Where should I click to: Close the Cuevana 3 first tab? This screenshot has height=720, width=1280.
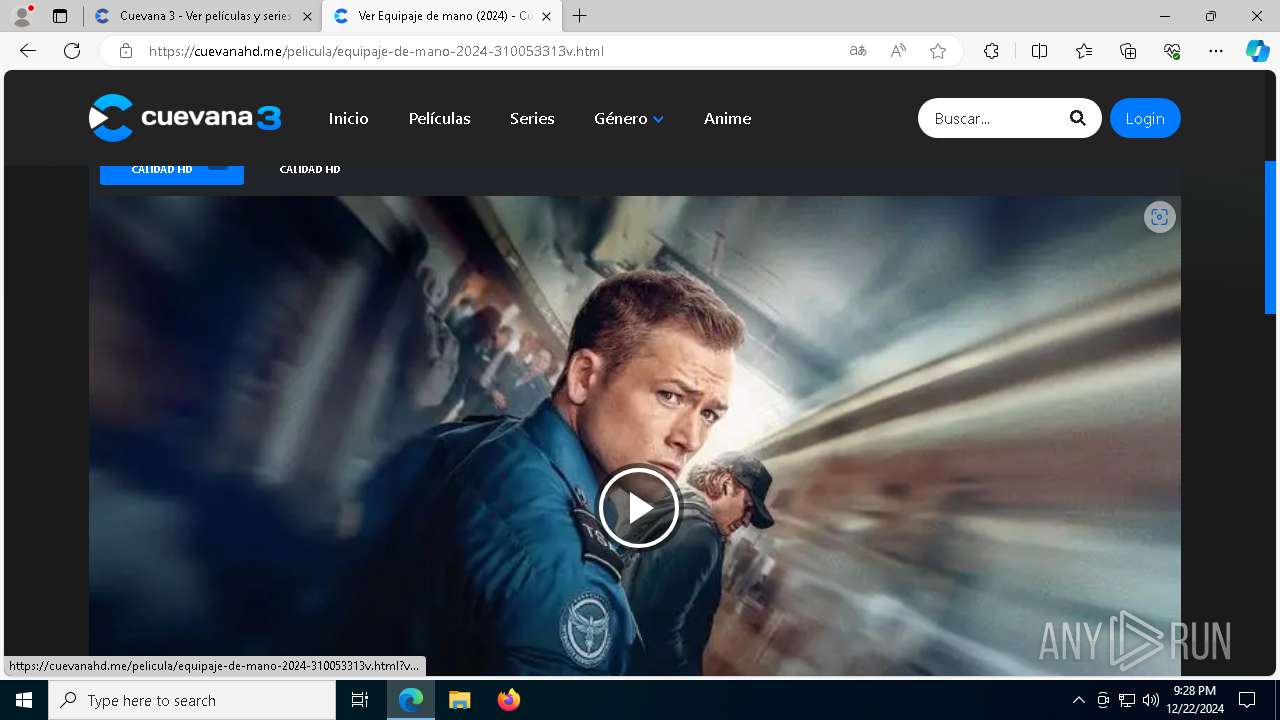pyautogui.click(x=307, y=16)
